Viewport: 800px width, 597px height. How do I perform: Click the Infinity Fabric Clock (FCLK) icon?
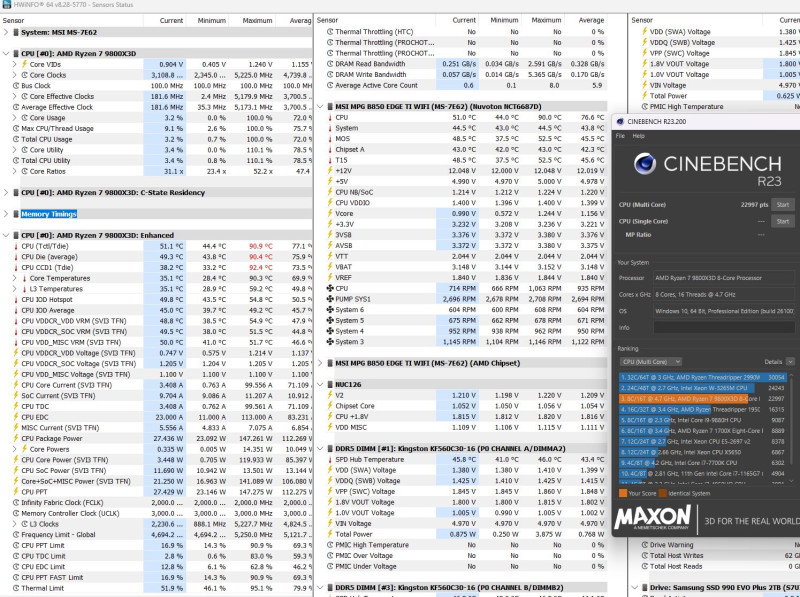[16, 503]
